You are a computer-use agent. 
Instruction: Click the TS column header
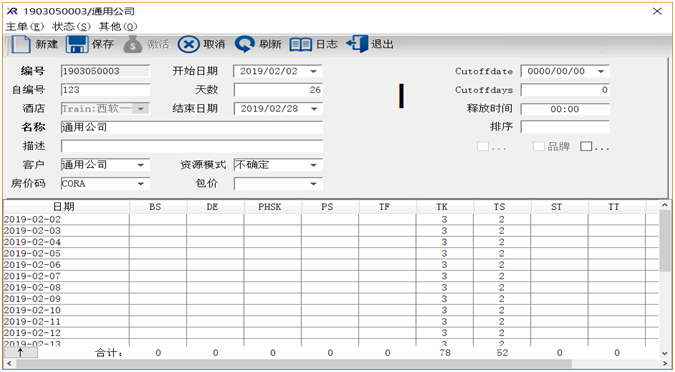(502, 207)
